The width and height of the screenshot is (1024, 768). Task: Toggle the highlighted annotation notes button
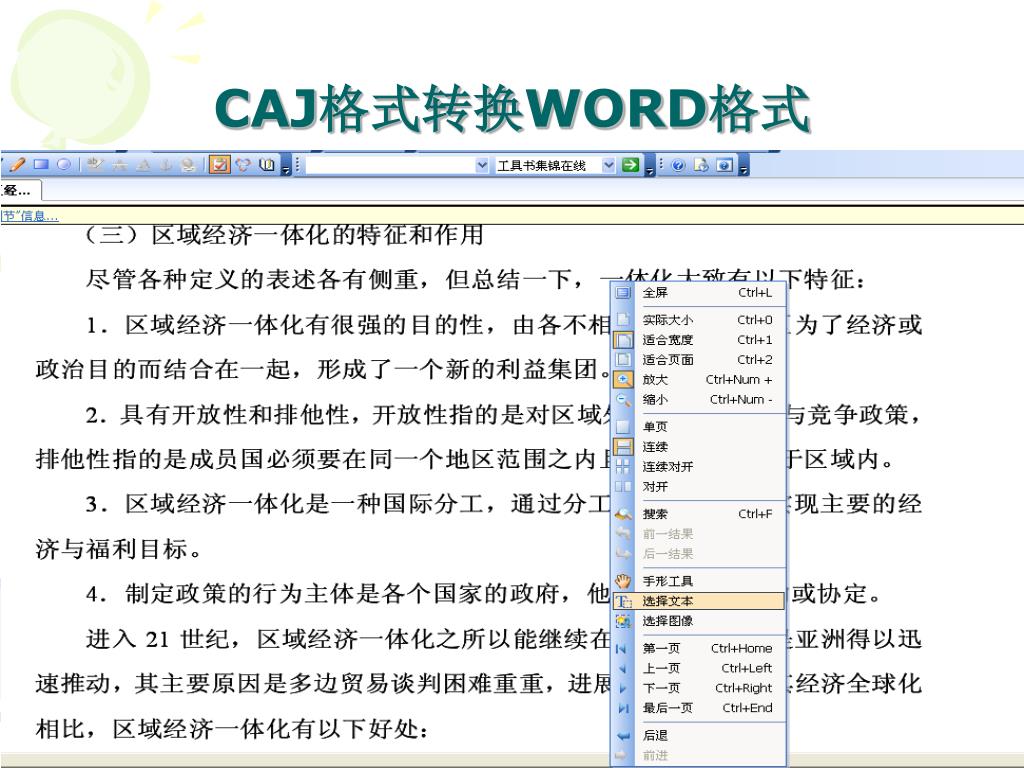click(219, 165)
